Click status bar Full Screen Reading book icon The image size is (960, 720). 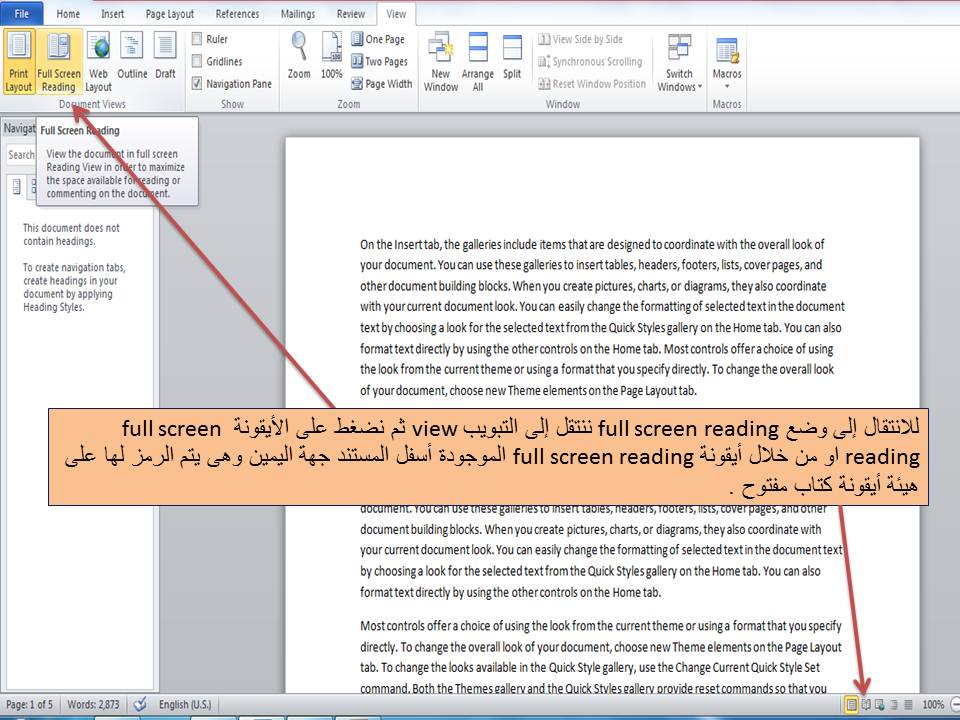pos(866,705)
